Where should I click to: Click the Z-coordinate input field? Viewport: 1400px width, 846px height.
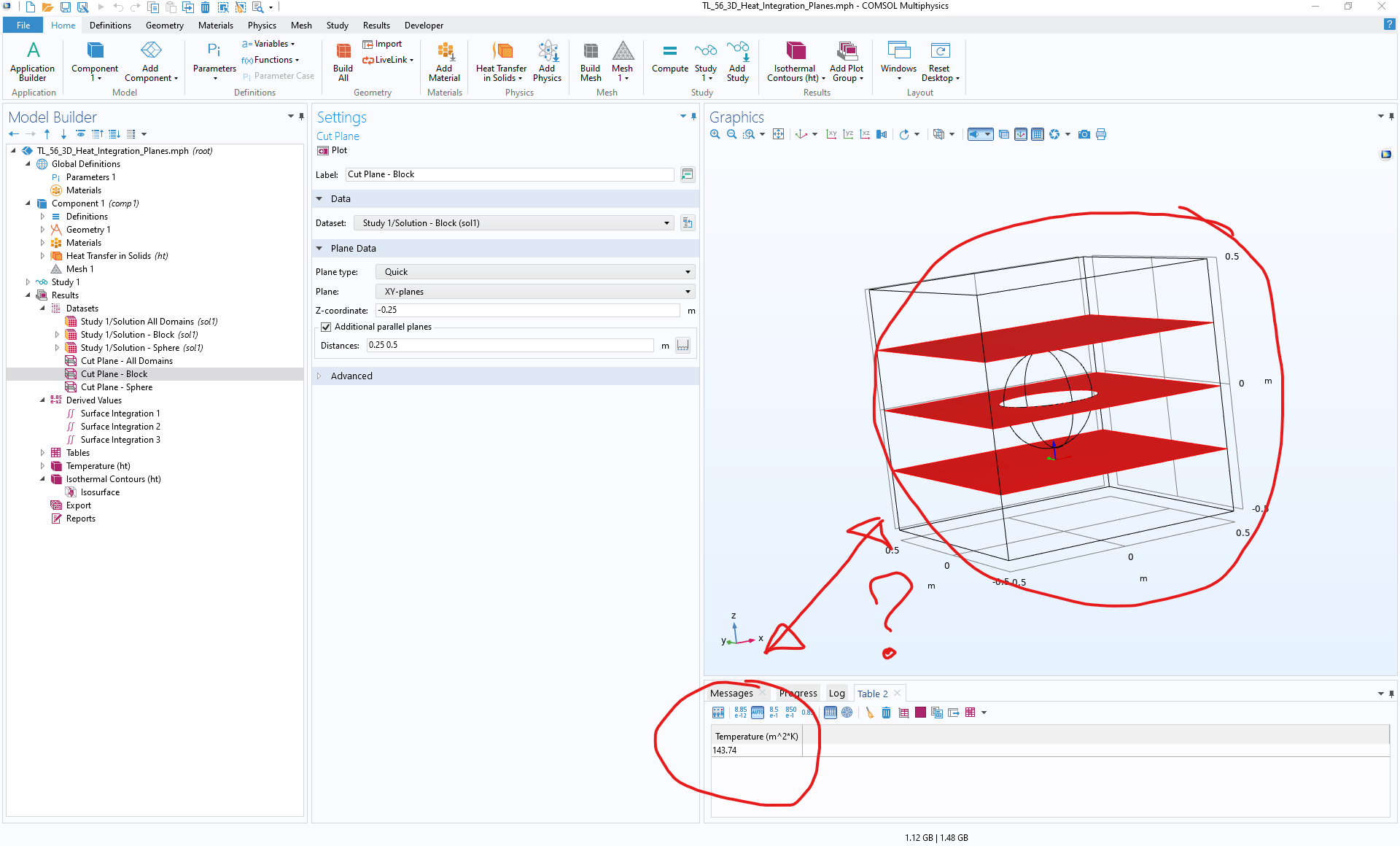tap(528, 310)
